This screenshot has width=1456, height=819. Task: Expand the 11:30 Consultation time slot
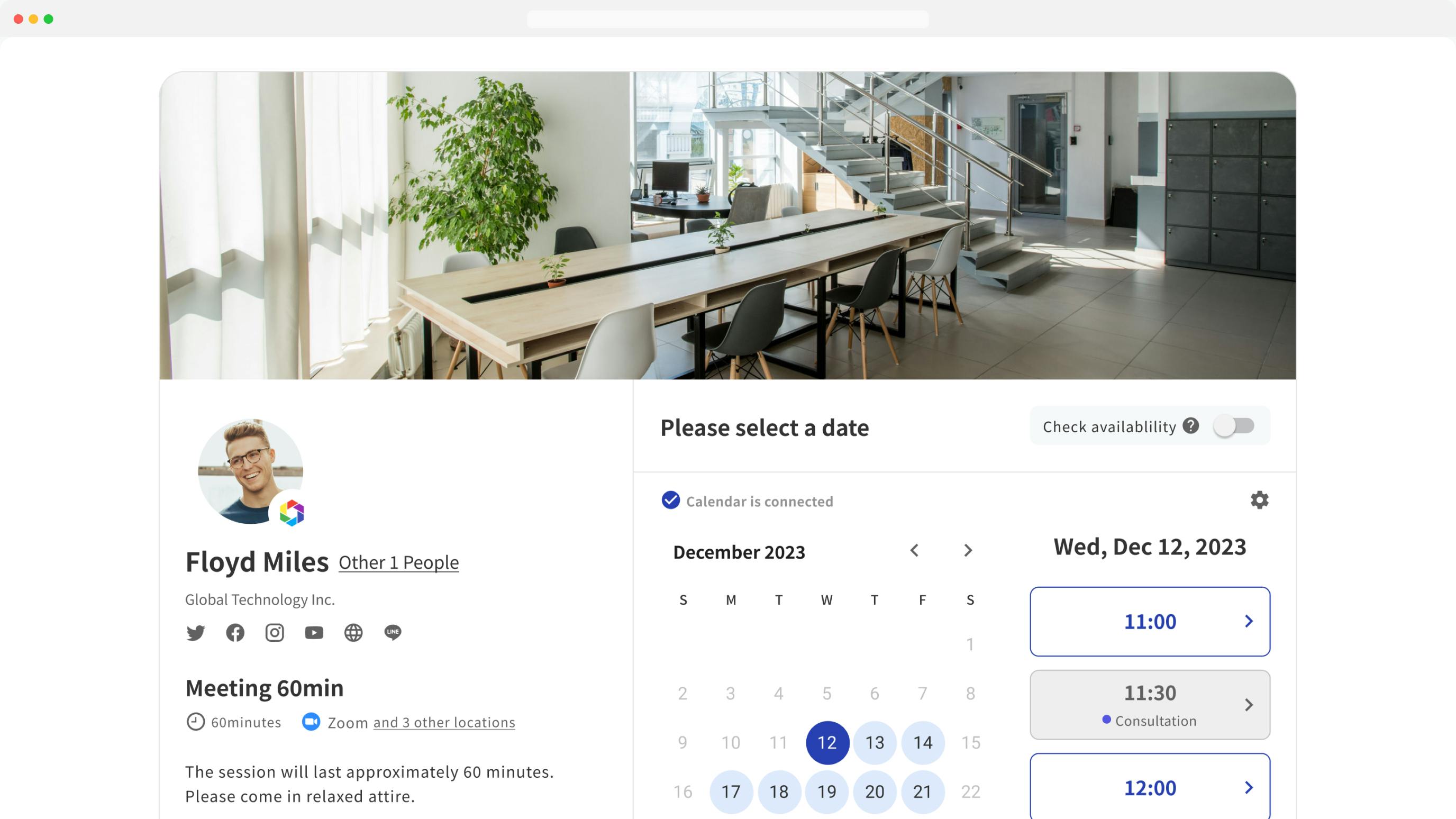(1249, 704)
